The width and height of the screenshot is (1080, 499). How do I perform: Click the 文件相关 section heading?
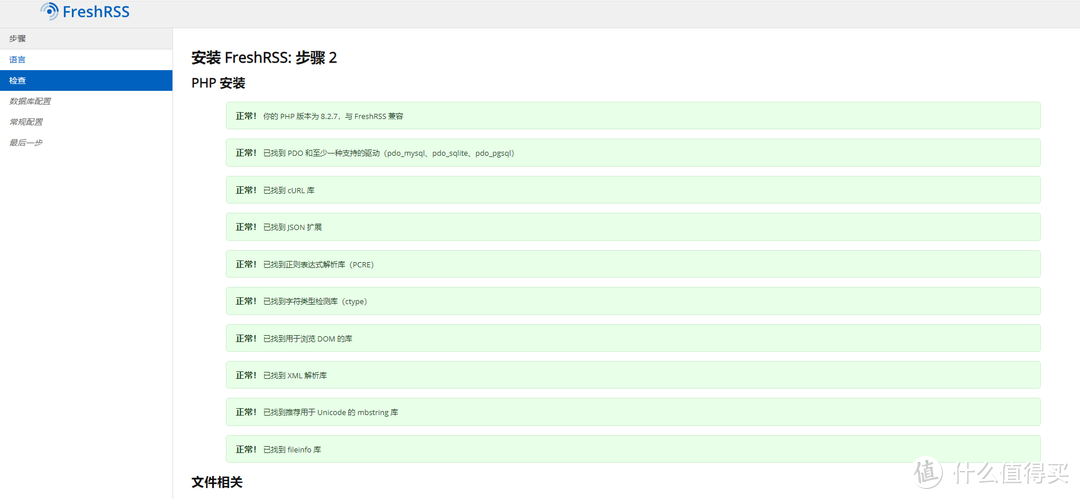[x=217, y=482]
